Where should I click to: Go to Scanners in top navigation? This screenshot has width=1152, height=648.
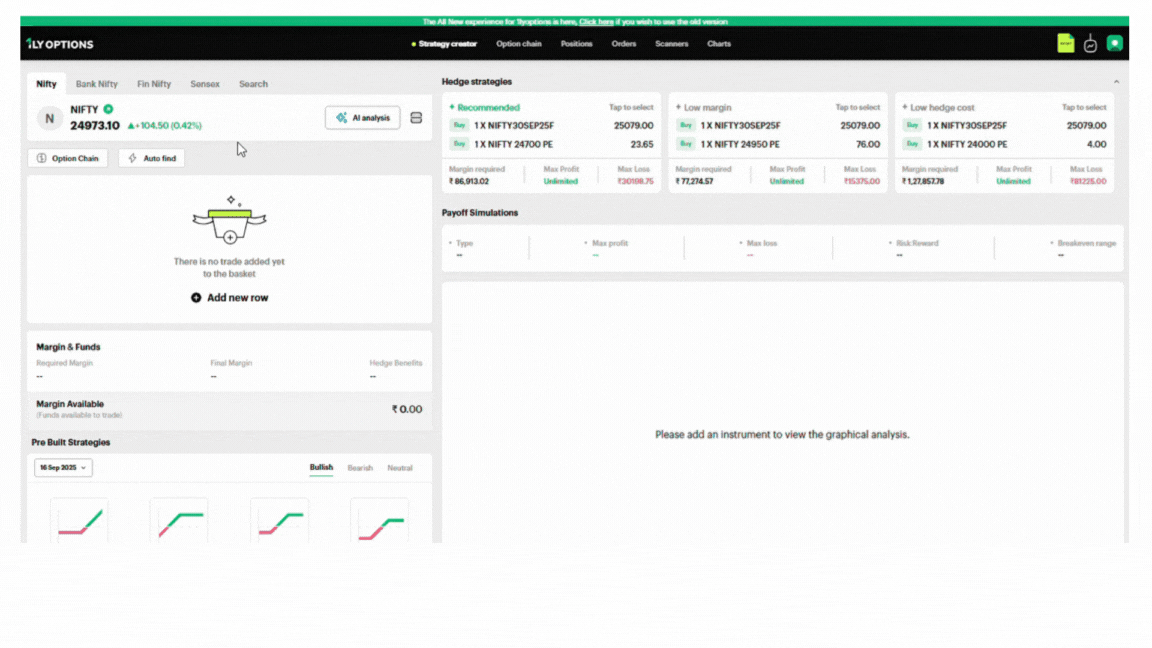point(671,44)
